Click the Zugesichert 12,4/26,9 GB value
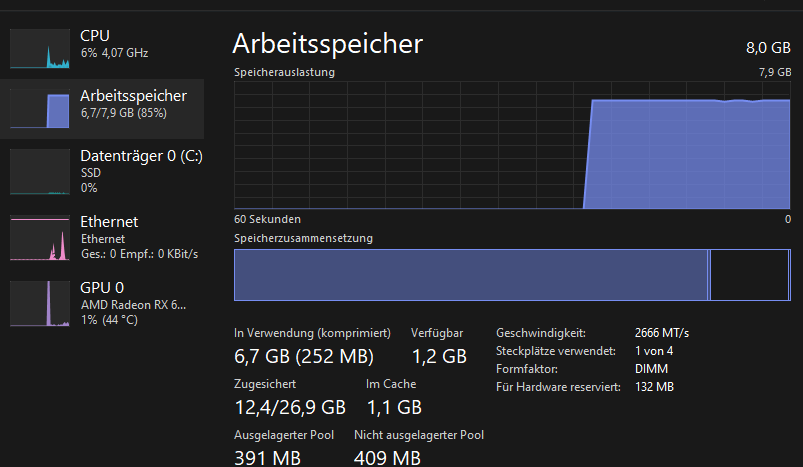Screen dimensions: 803x467 point(290,407)
